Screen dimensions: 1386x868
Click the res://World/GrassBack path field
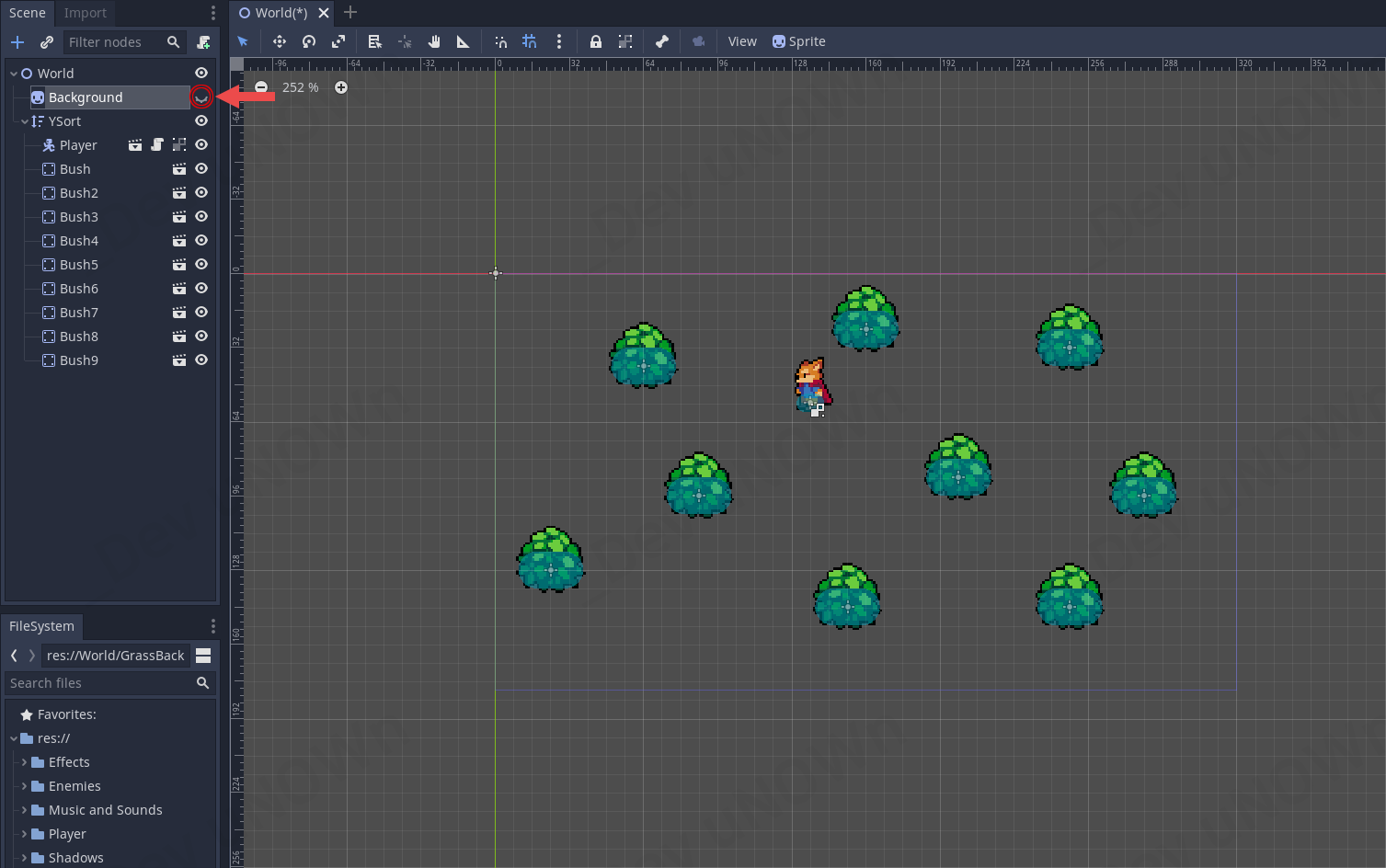[116, 656]
